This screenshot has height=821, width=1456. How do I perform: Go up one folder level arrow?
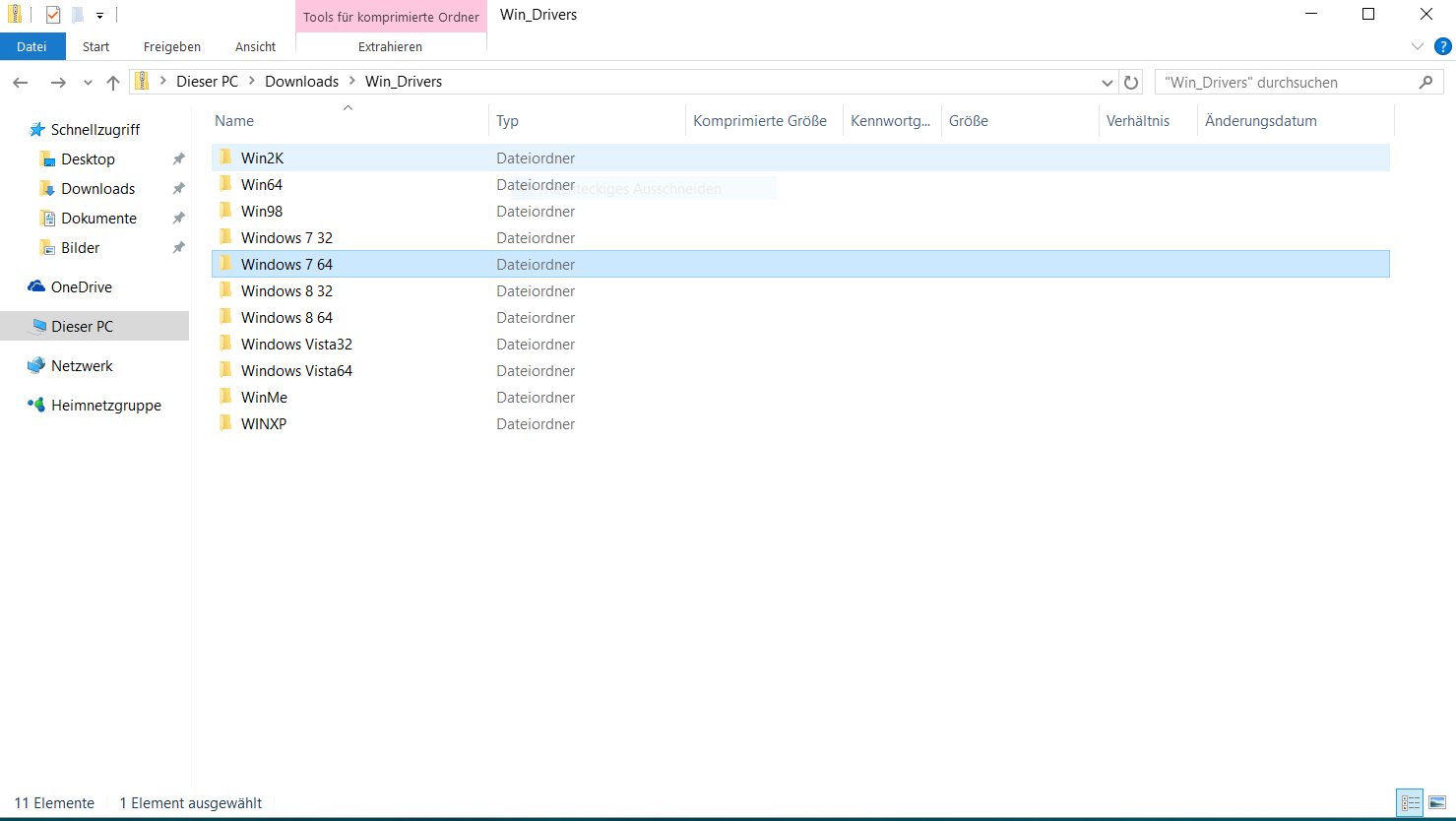[x=113, y=83]
